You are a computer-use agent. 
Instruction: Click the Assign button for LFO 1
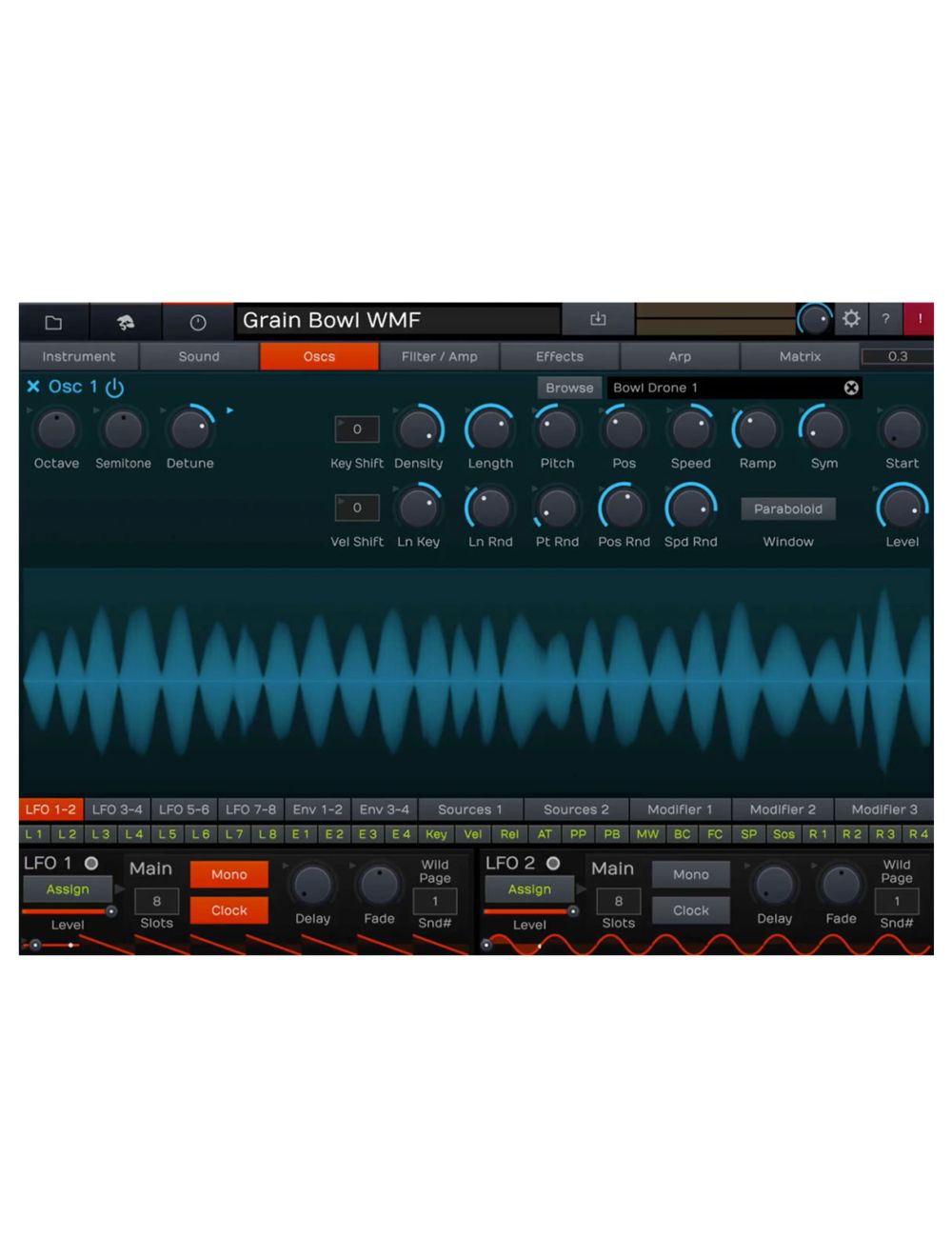coord(67,889)
